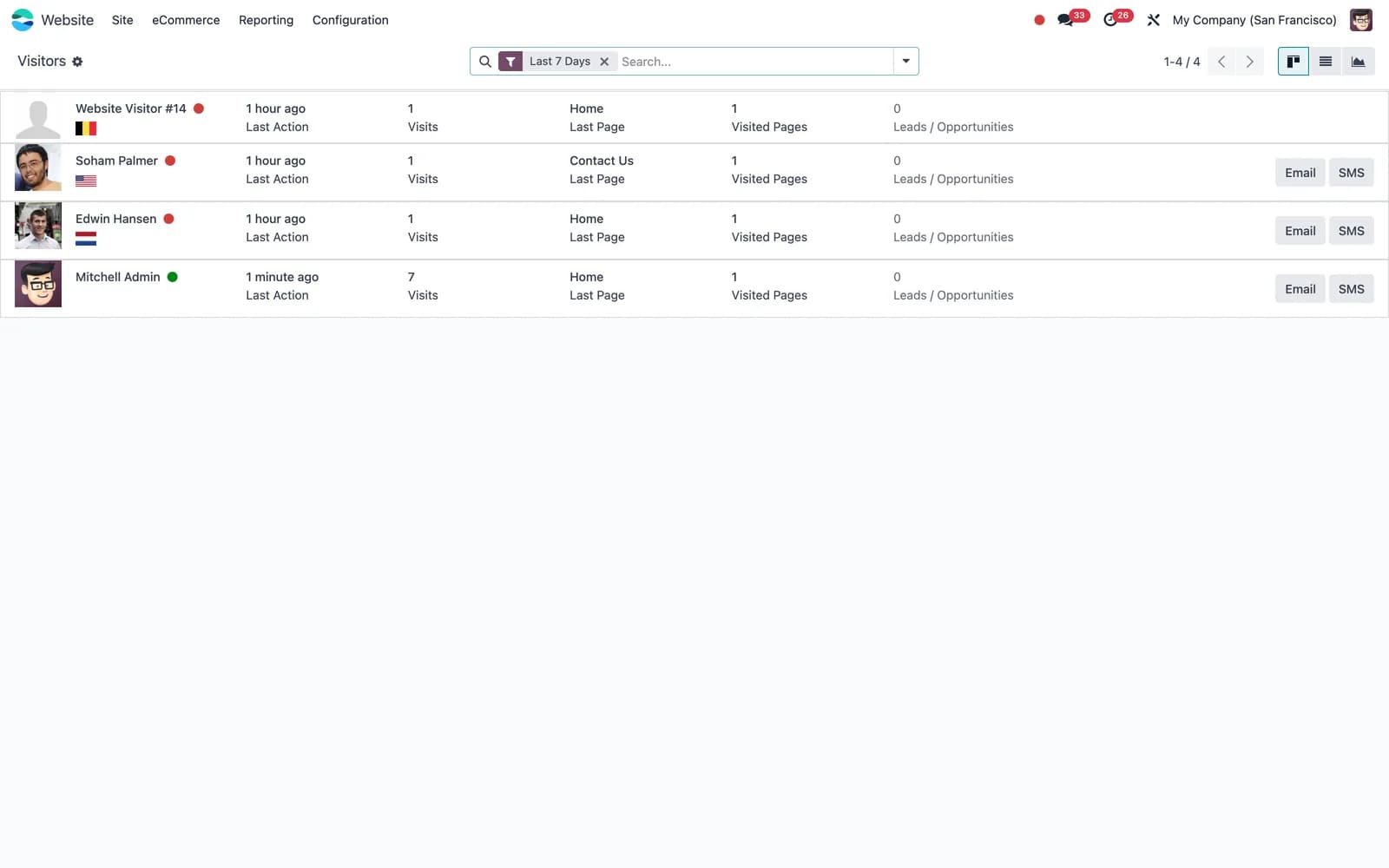Open the Website app home logo
1389x868 pixels.
[23, 20]
